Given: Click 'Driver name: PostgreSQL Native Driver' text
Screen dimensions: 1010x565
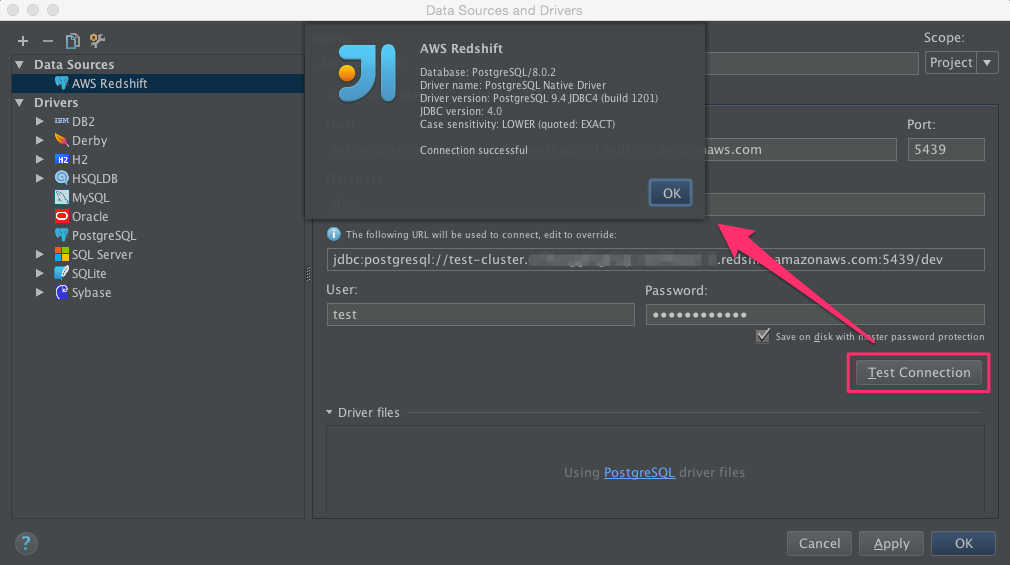Looking at the screenshot, I should [513, 85].
